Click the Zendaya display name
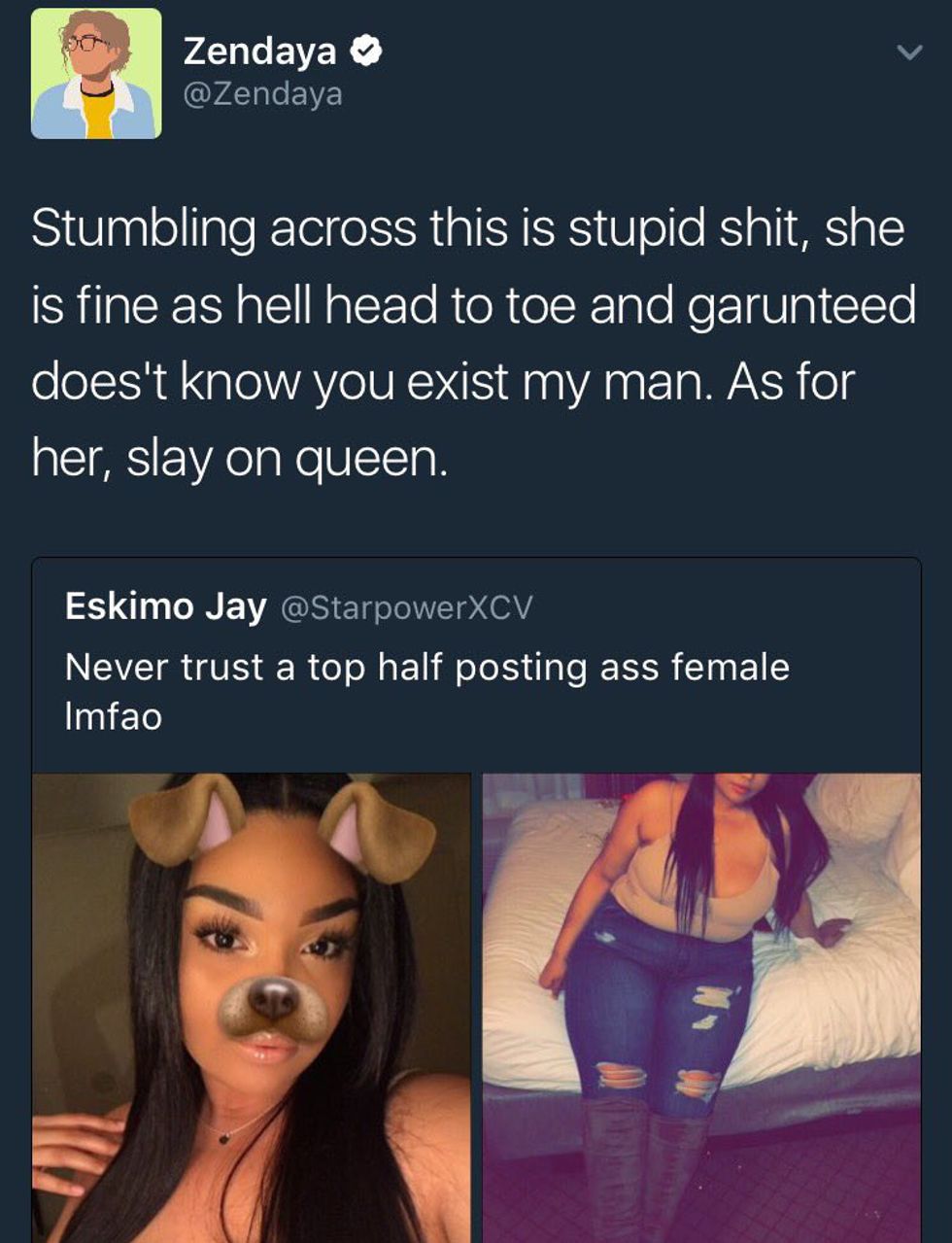This screenshot has height=1243, width=952. (x=259, y=51)
